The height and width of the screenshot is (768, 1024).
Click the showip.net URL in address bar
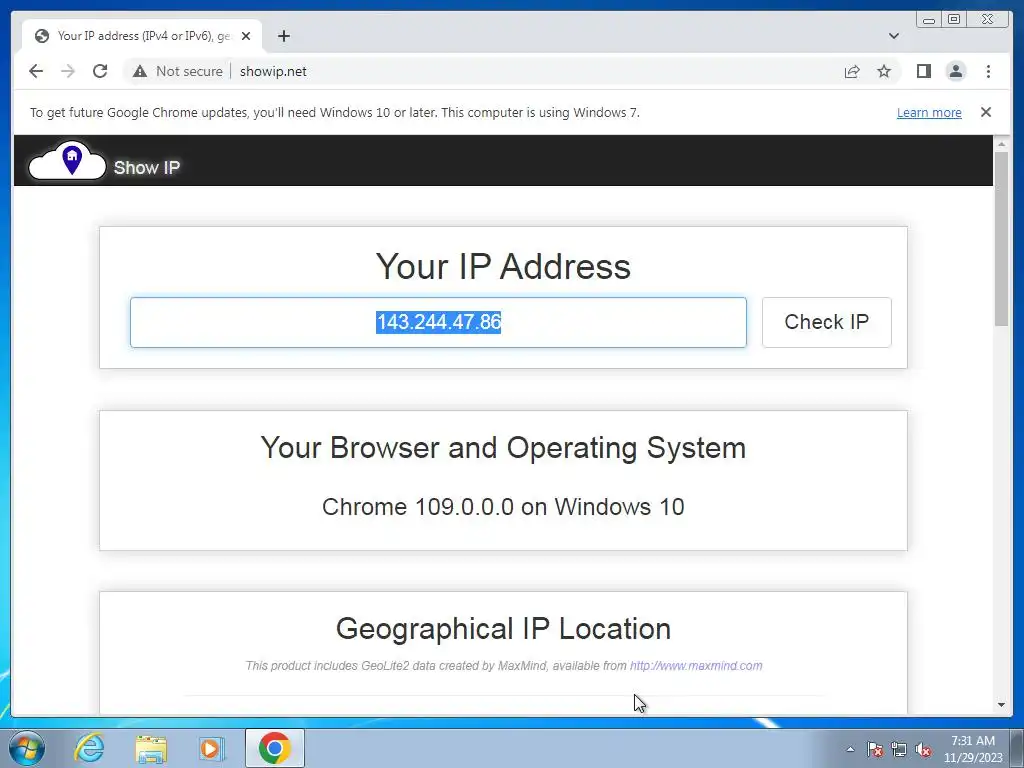pyautogui.click(x=273, y=71)
